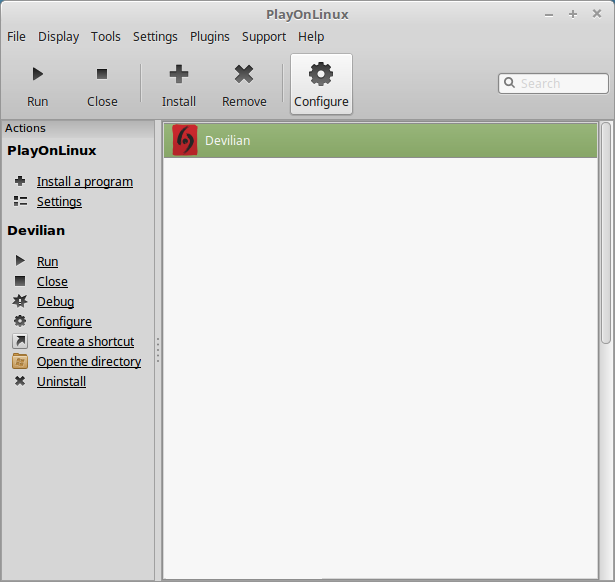Click the bug icon beside Debug
The width and height of the screenshot is (615, 582).
[x=20, y=301]
